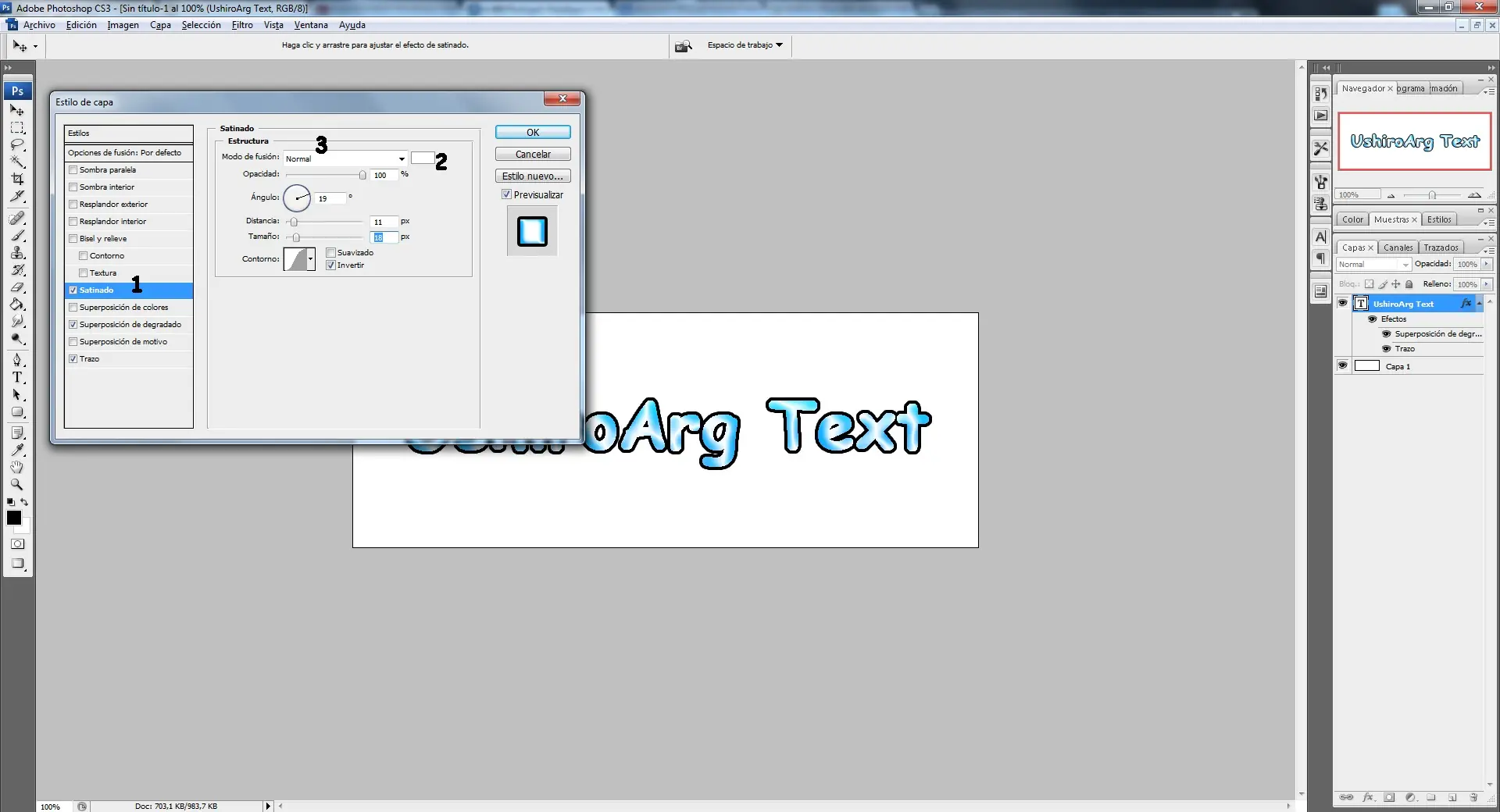Uncheck the Trazo style checkbox
1500x812 pixels.
(73, 358)
